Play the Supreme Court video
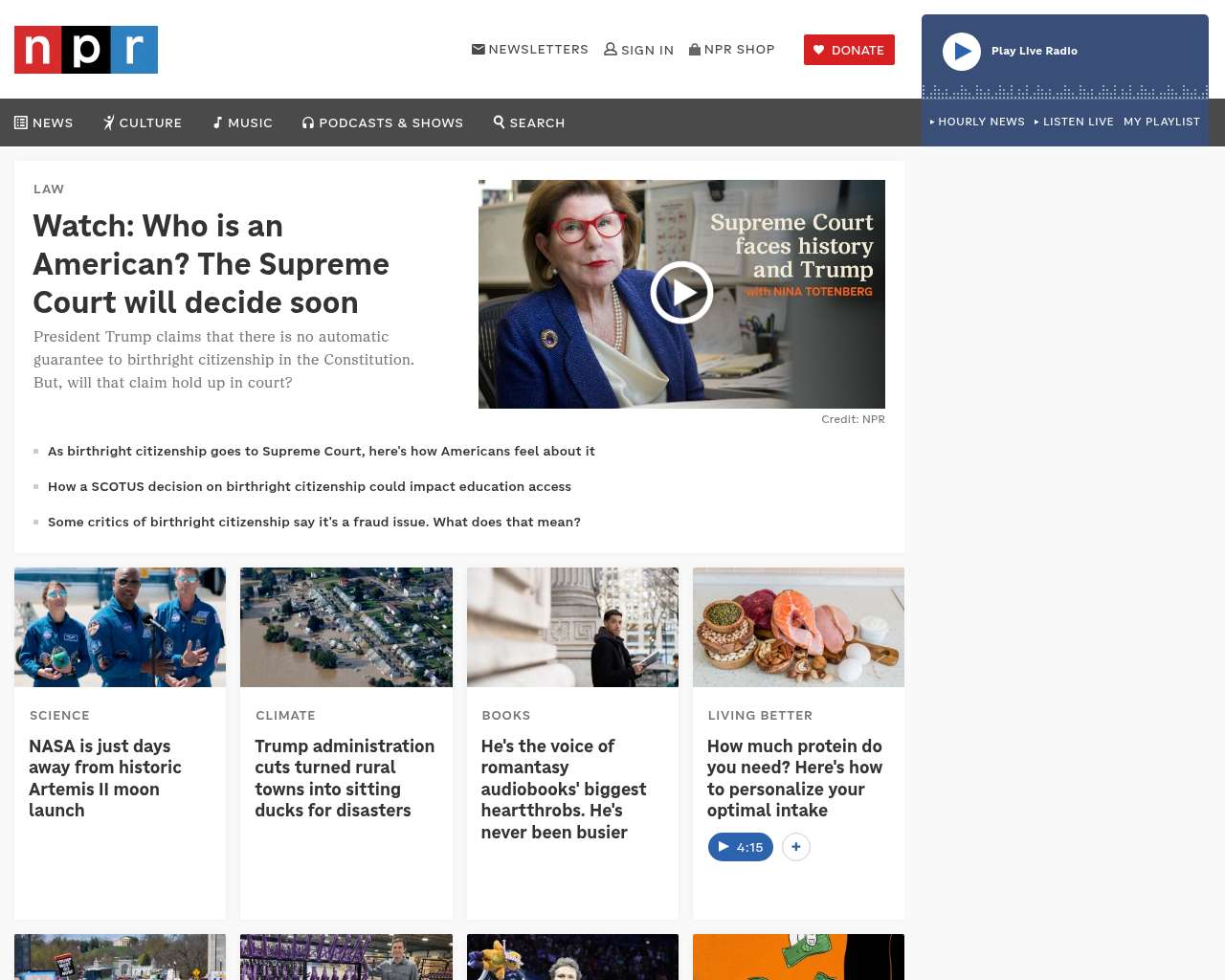This screenshot has height=980, width=1225. coord(681,293)
